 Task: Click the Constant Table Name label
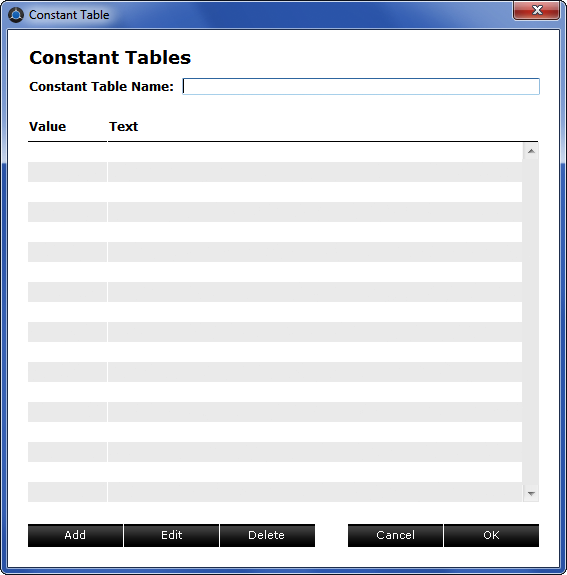(x=101, y=87)
